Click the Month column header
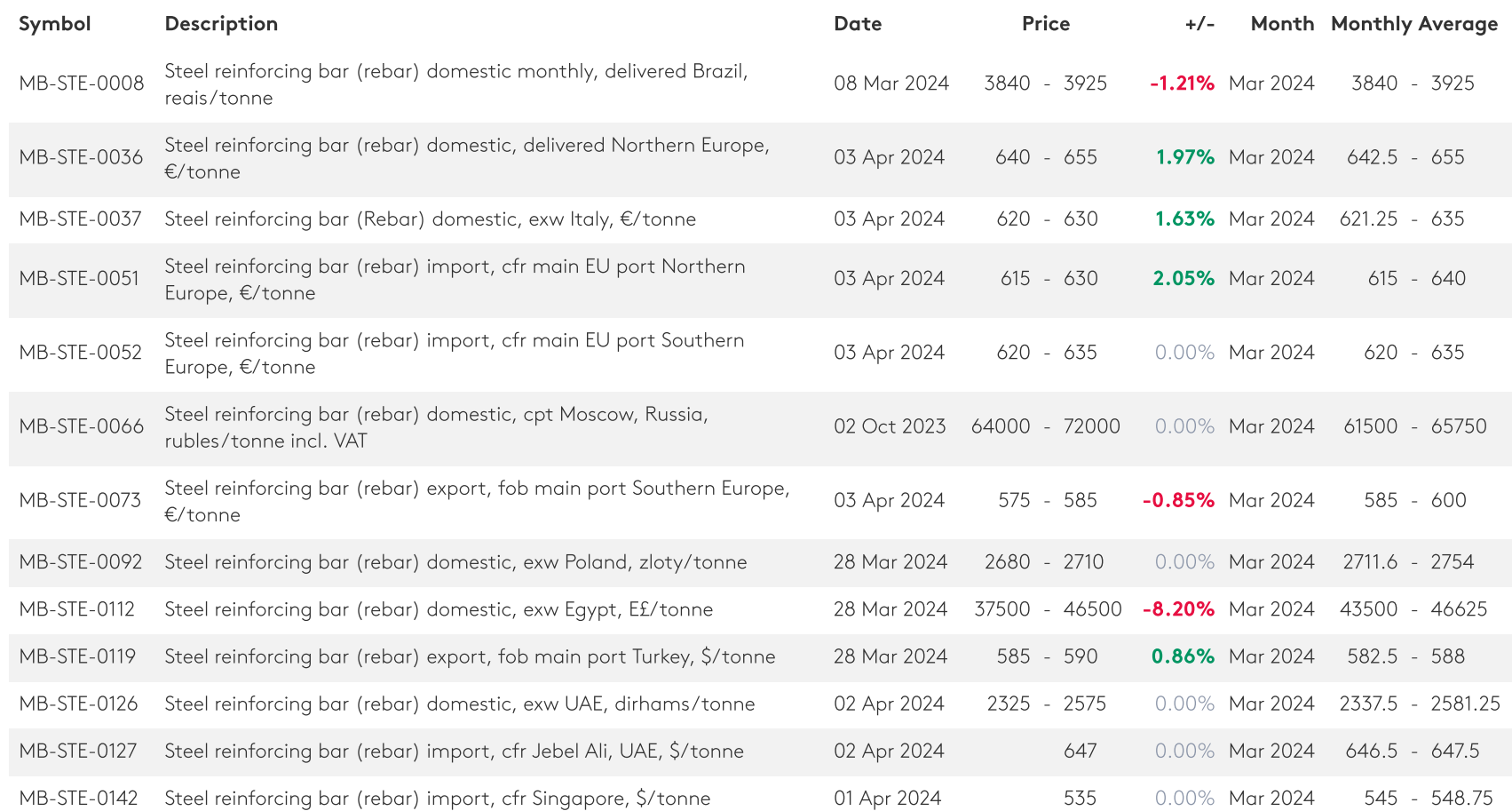Screen dimensions: 1512x811 coord(1281,24)
